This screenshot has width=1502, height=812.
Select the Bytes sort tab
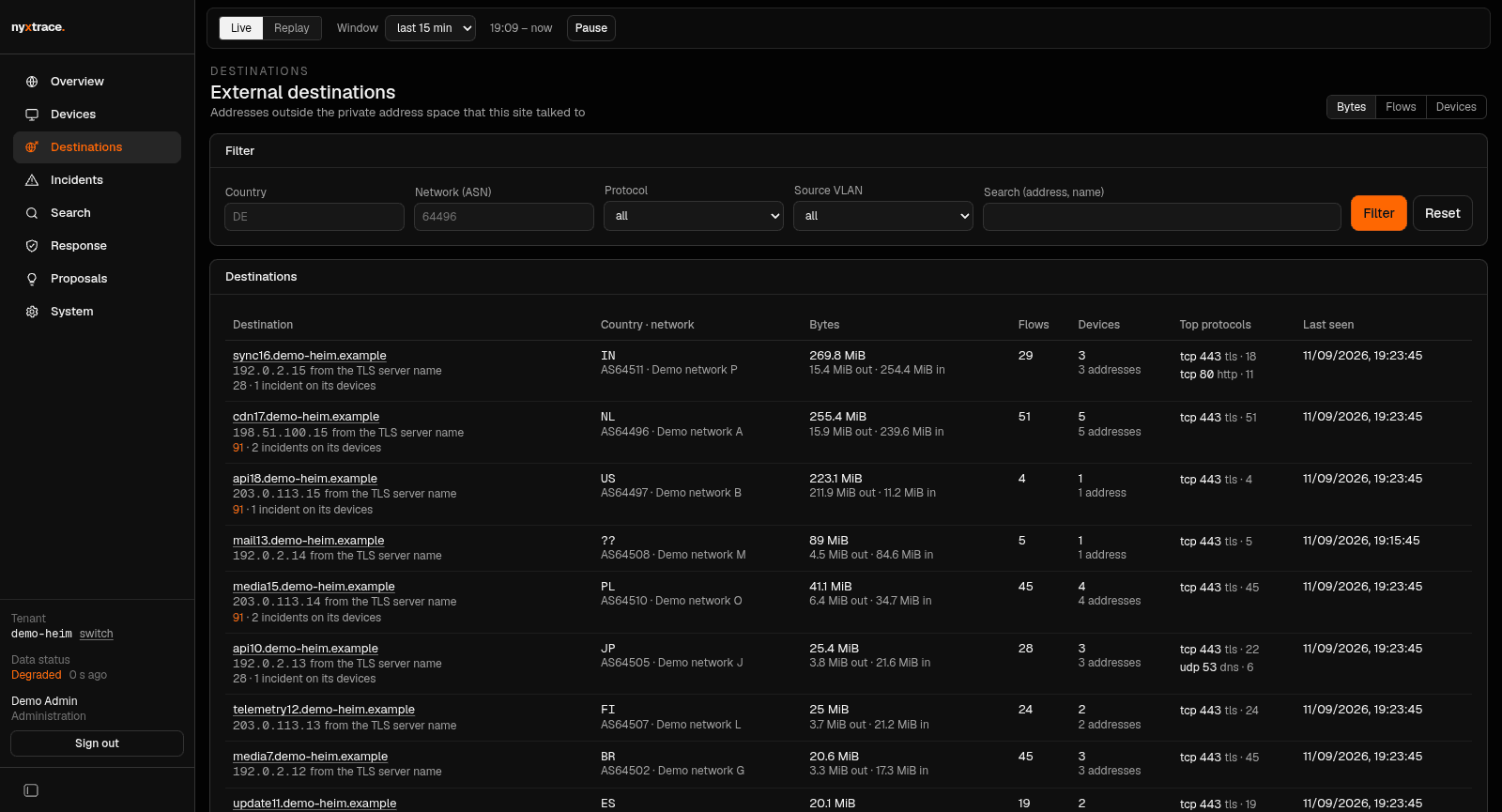pos(1352,107)
